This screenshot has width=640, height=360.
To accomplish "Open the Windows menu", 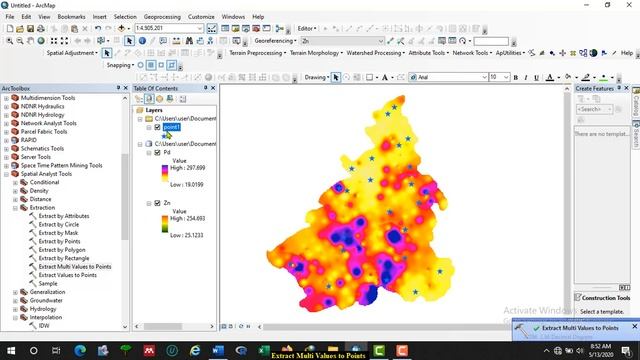I will [233, 17].
